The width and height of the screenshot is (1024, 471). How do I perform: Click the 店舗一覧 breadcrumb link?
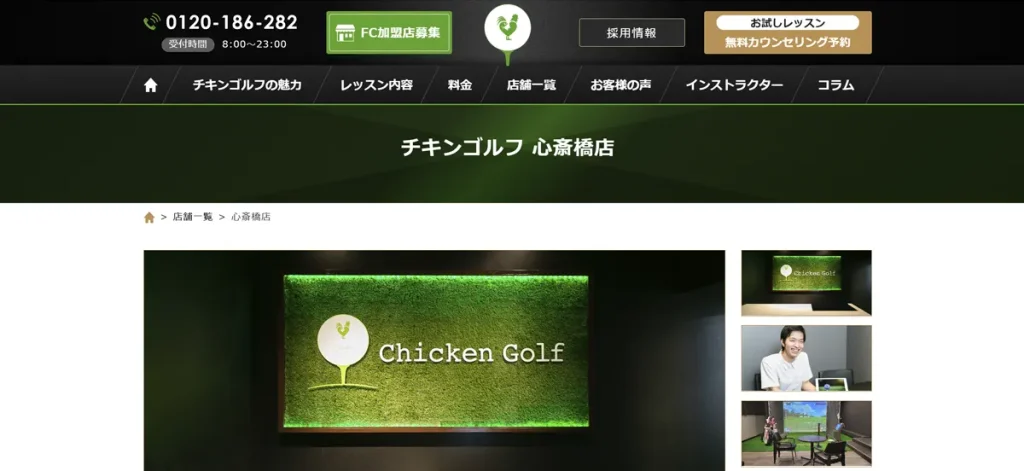pyautogui.click(x=193, y=217)
